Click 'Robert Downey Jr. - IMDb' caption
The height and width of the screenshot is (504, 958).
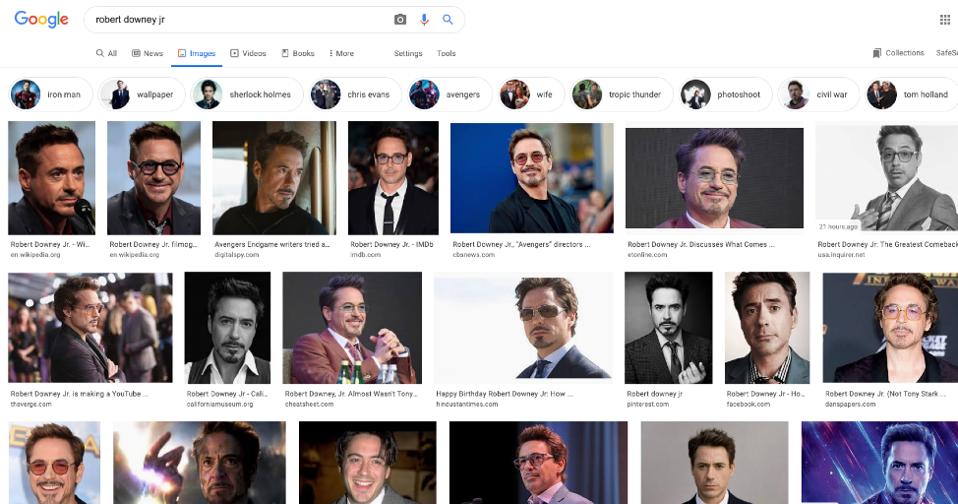click(392, 244)
